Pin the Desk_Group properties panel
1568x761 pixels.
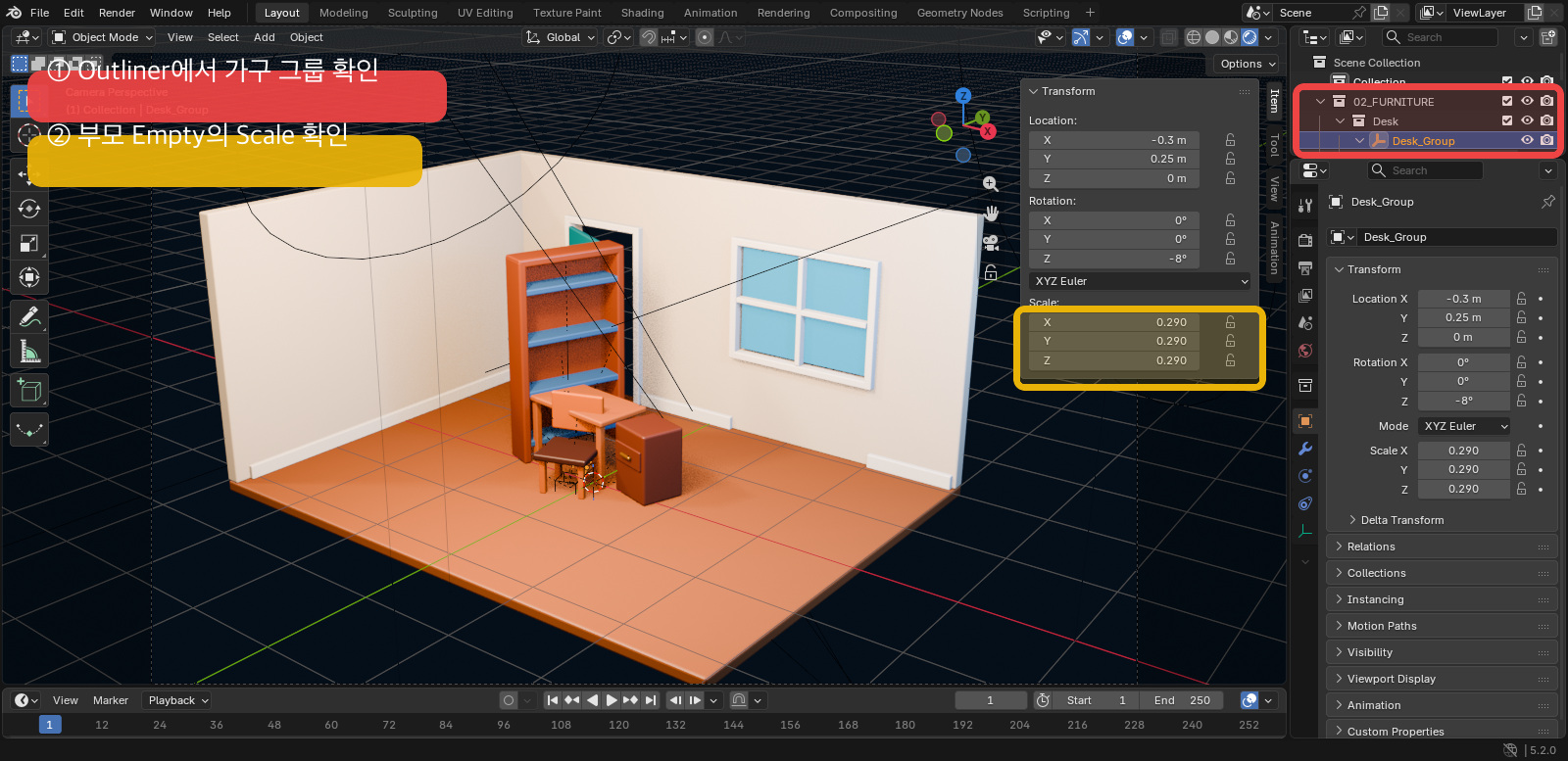point(1548,202)
